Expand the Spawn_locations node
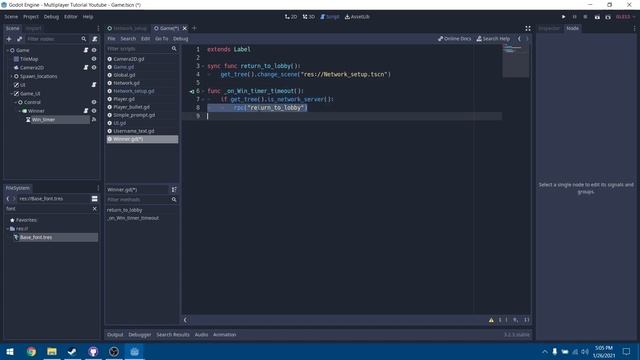The image size is (640, 360). pyautogui.click(x=11, y=76)
